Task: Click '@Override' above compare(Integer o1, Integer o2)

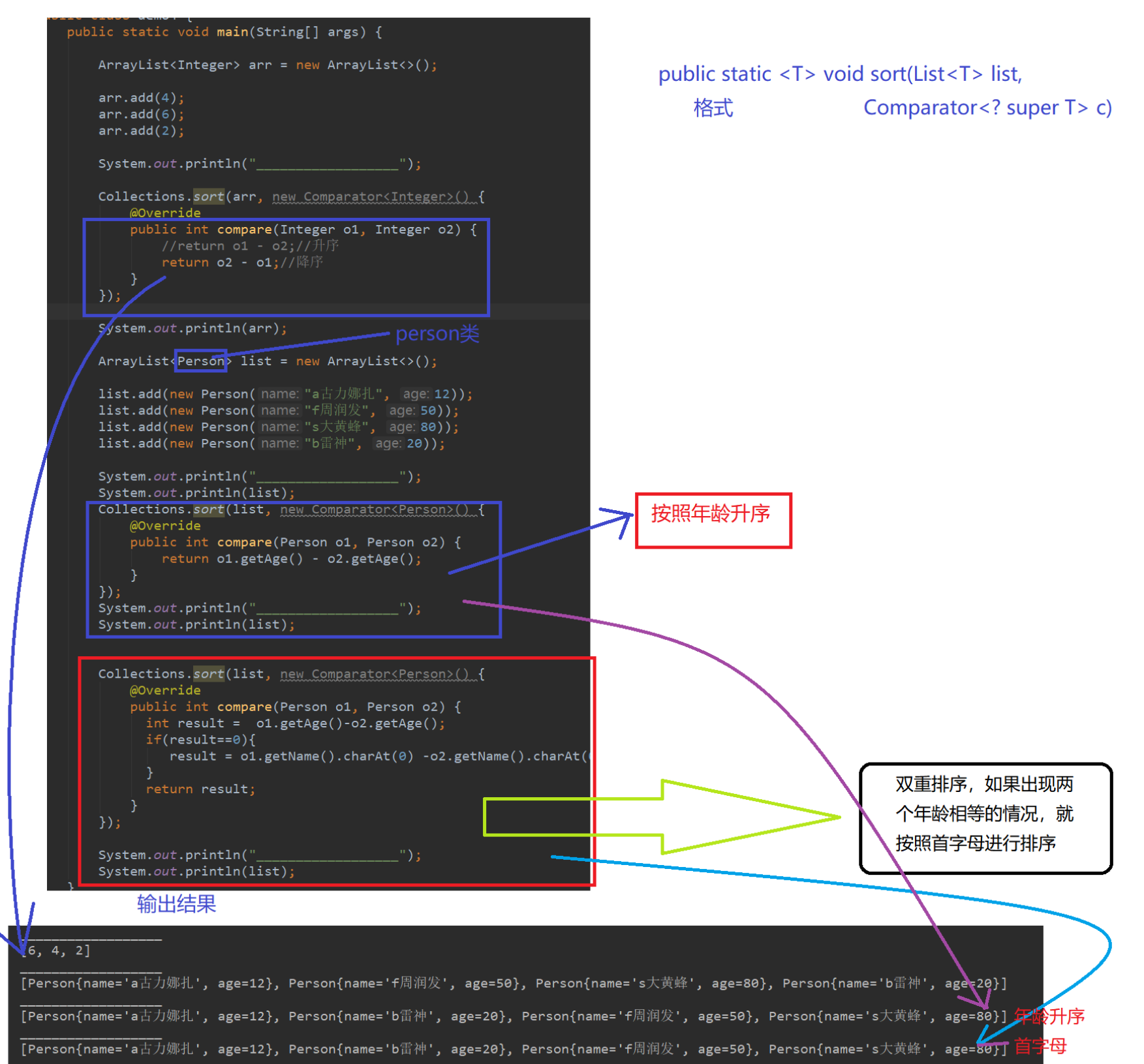Action: point(165,213)
